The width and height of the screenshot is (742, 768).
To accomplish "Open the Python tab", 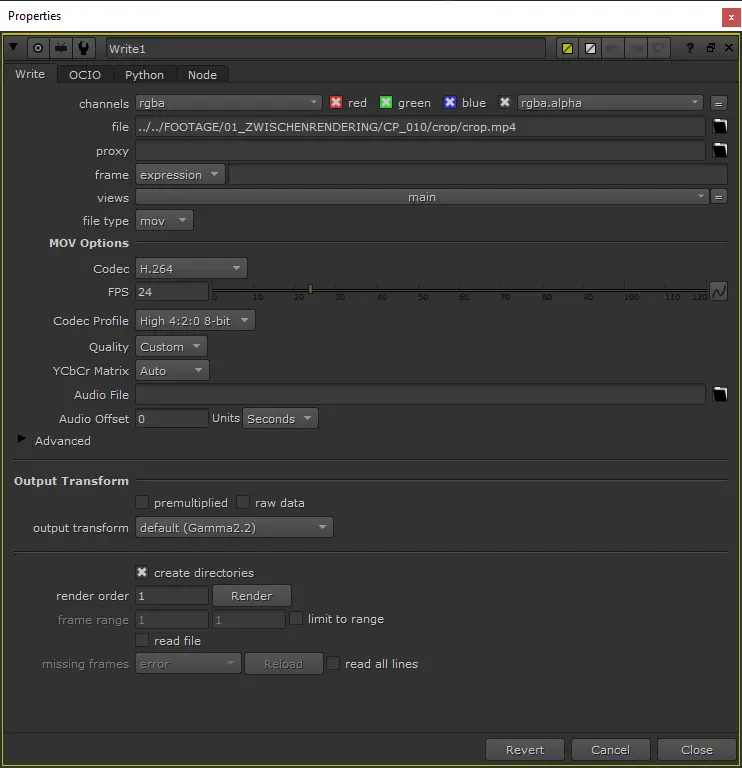I will coord(144,75).
